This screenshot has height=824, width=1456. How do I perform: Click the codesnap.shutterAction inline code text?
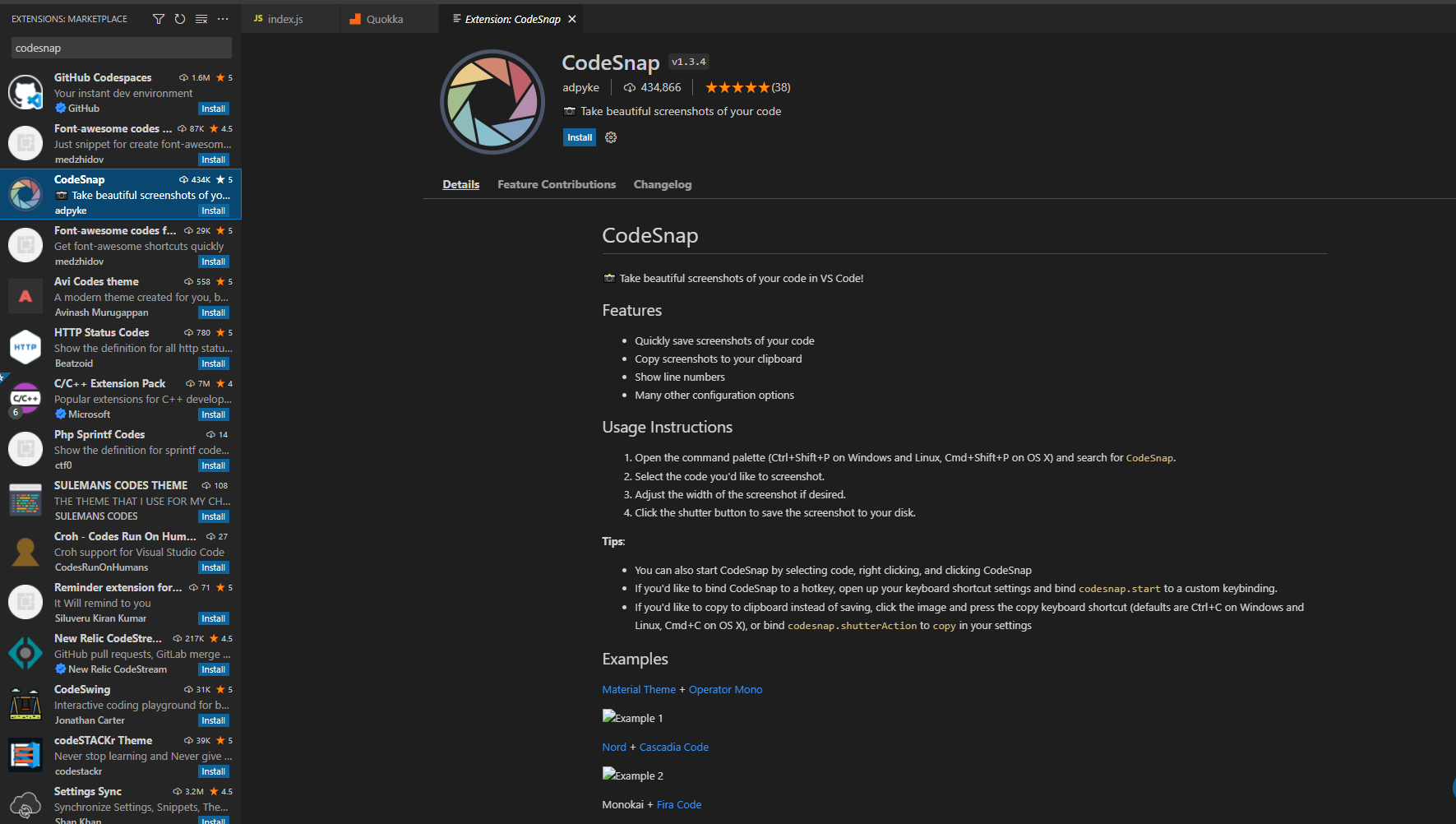tap(852, 626)
